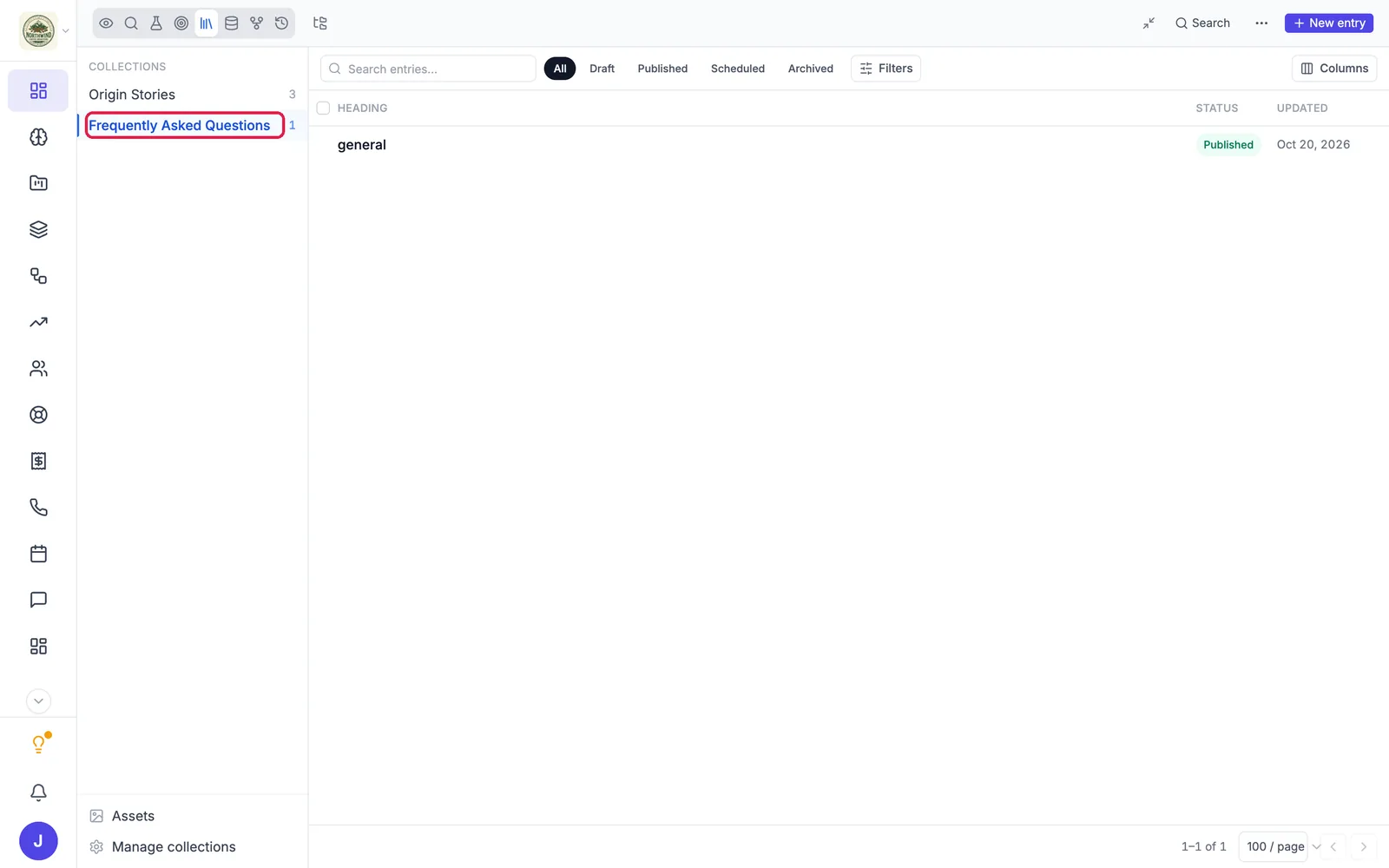
Task: Open the stacked layers icon in sidebar
Action: [38, 229]
